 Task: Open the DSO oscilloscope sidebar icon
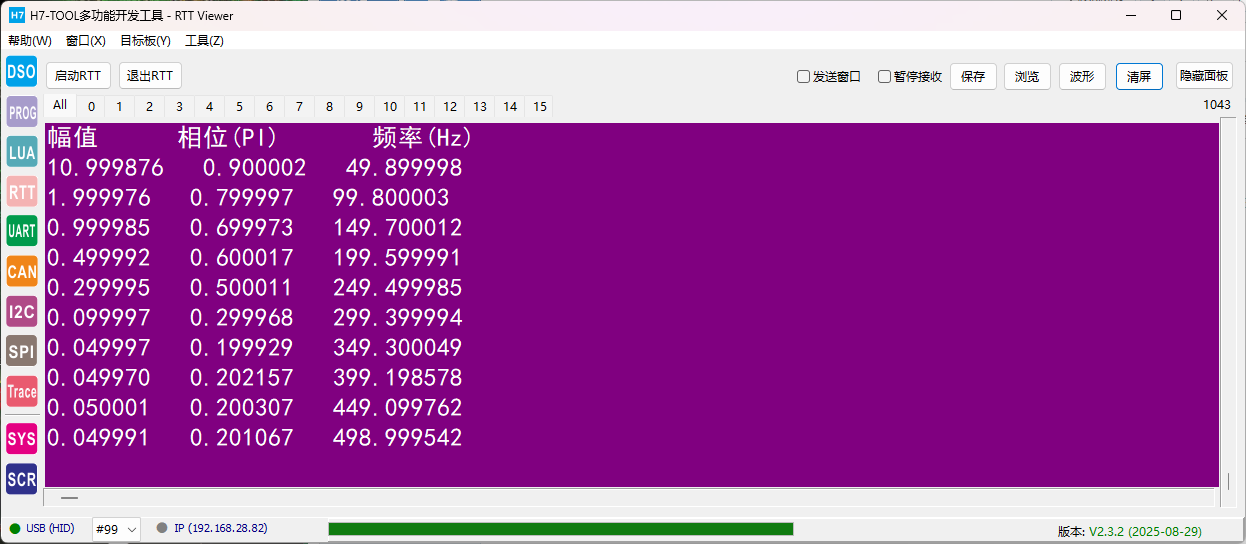pyautogui.click(x=21, y=72)
